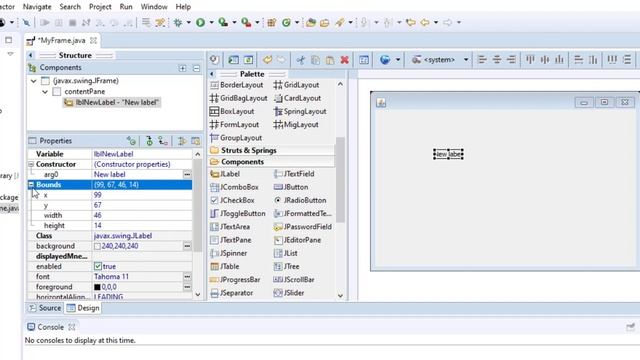This screenshot has width=640, height=360.
Task: Pick JButton component from the Palette
Action: point(291,187)
